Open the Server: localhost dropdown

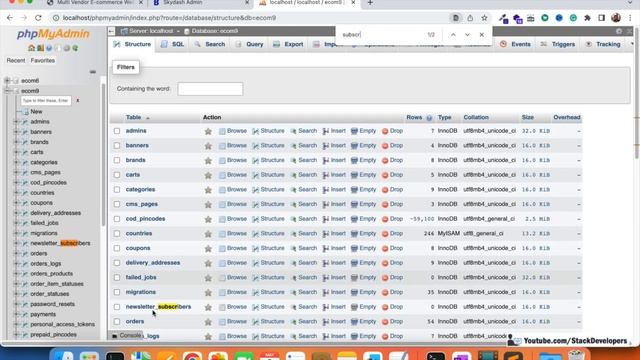tap(150, 31)
